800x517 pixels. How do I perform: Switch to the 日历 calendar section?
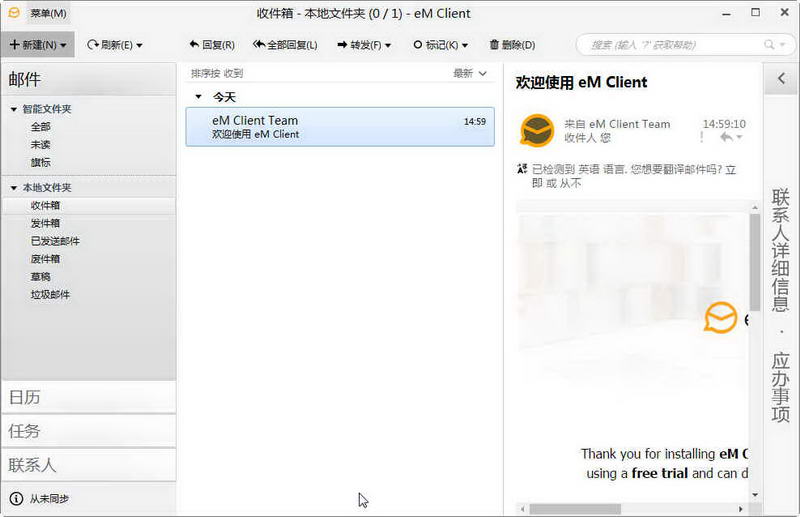pos(89,397)
